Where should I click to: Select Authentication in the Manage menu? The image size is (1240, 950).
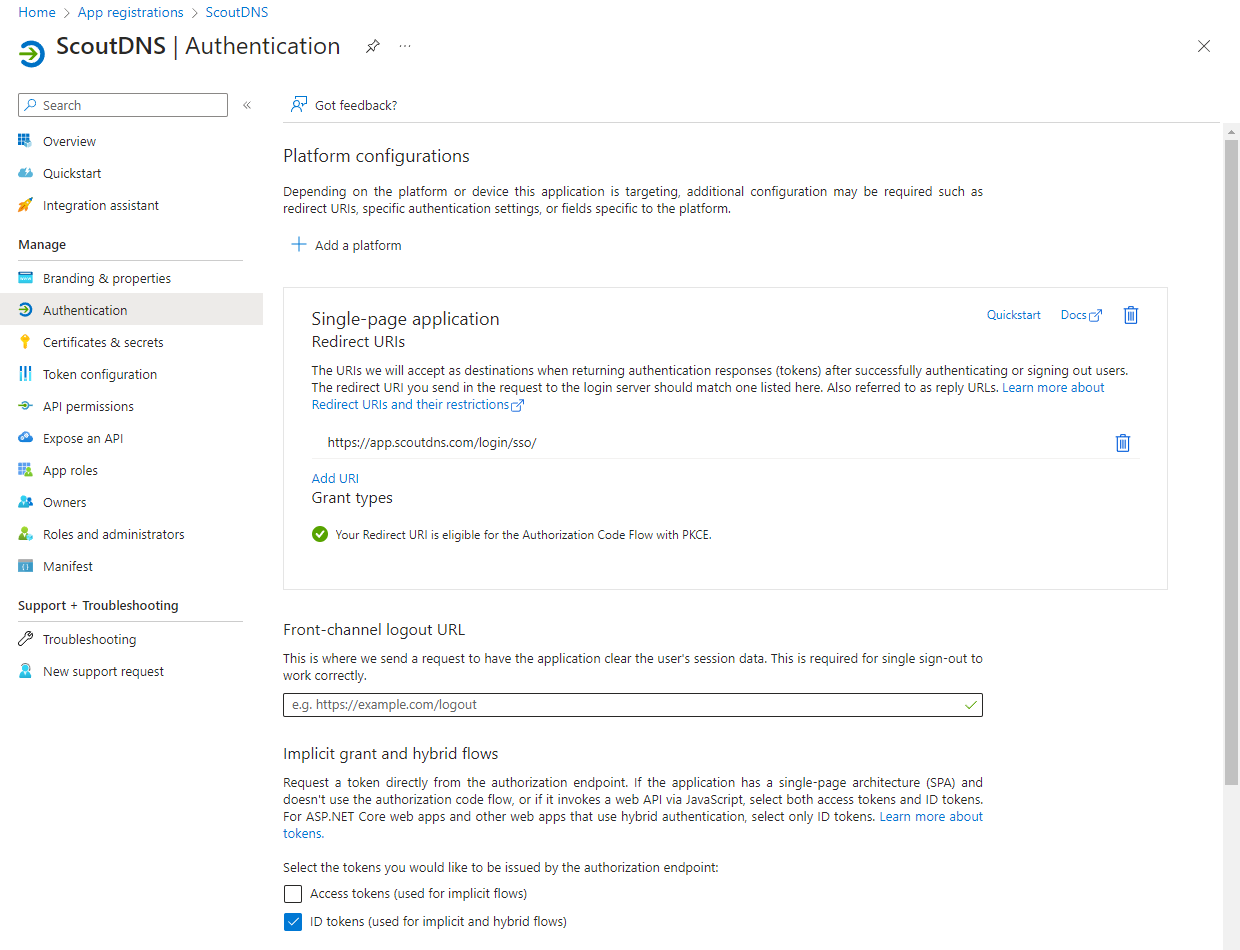coord(131,310)
